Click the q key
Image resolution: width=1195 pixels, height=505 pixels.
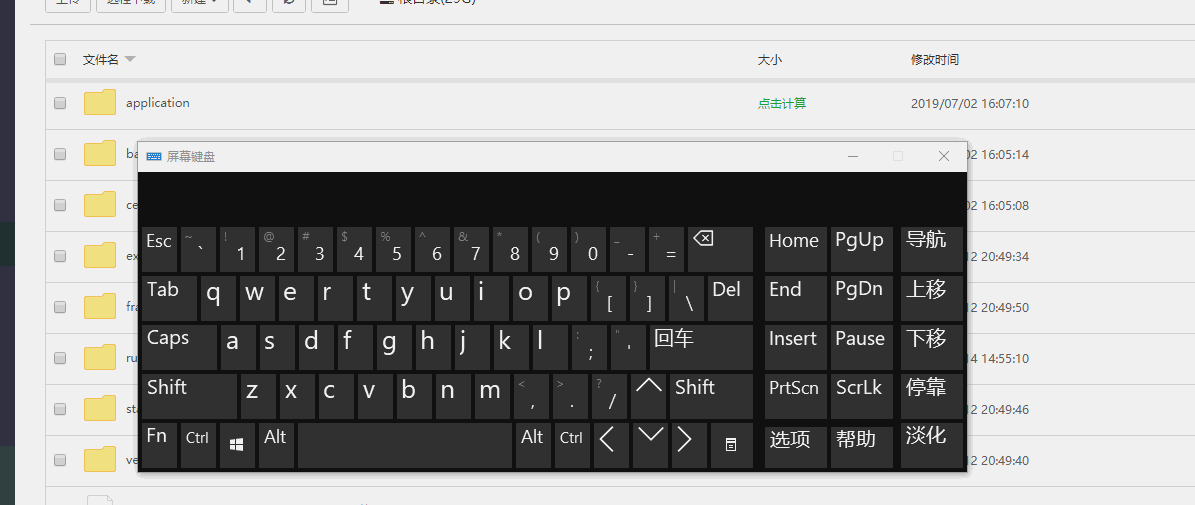(218, 299)
